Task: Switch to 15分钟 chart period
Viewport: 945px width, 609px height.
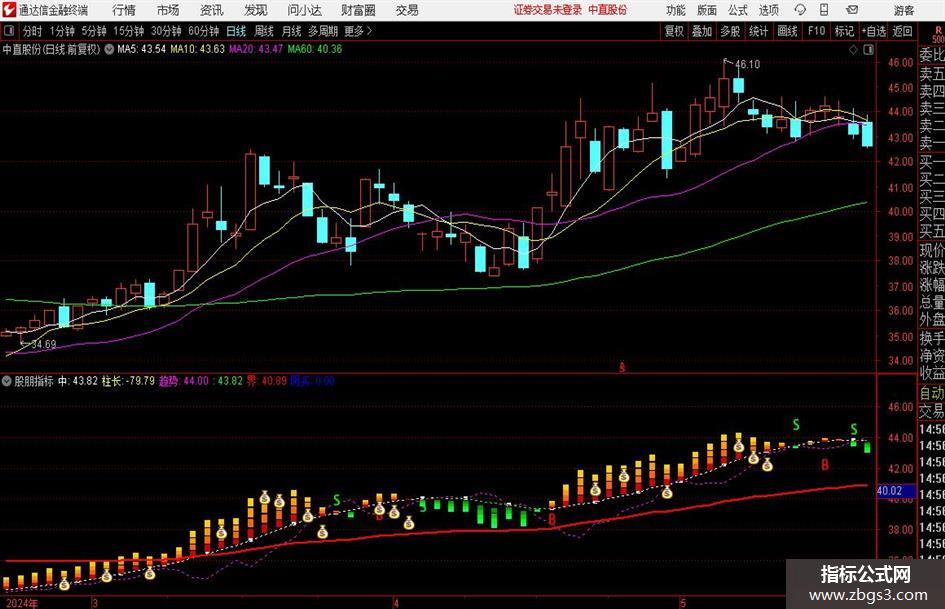Action: pos(128,31)
